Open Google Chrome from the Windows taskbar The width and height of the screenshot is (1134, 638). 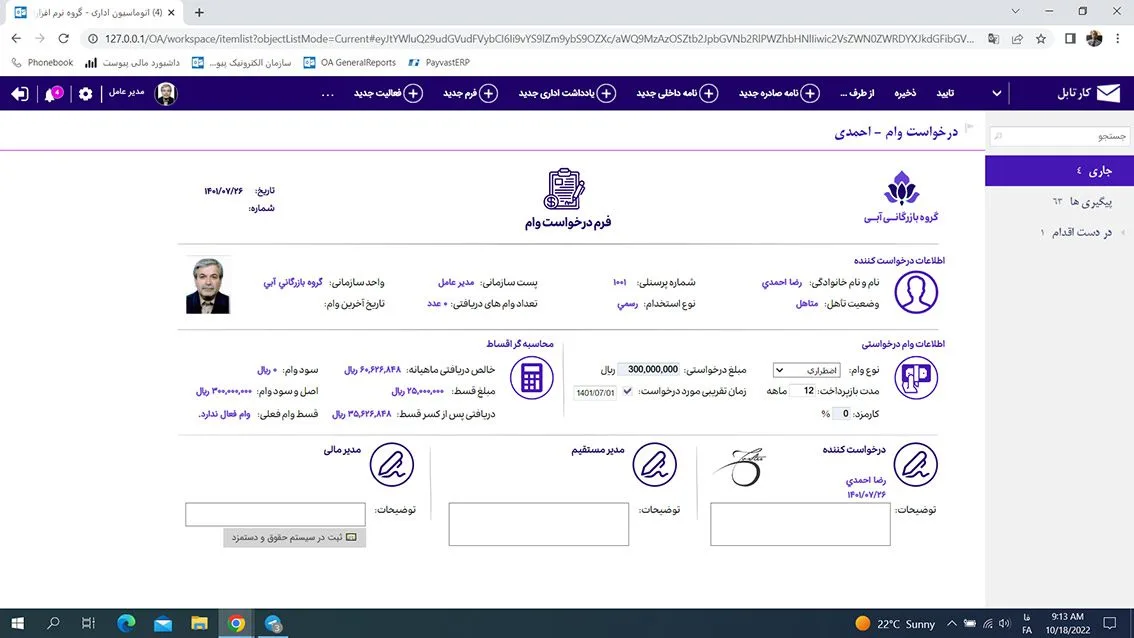coord(237,623)
